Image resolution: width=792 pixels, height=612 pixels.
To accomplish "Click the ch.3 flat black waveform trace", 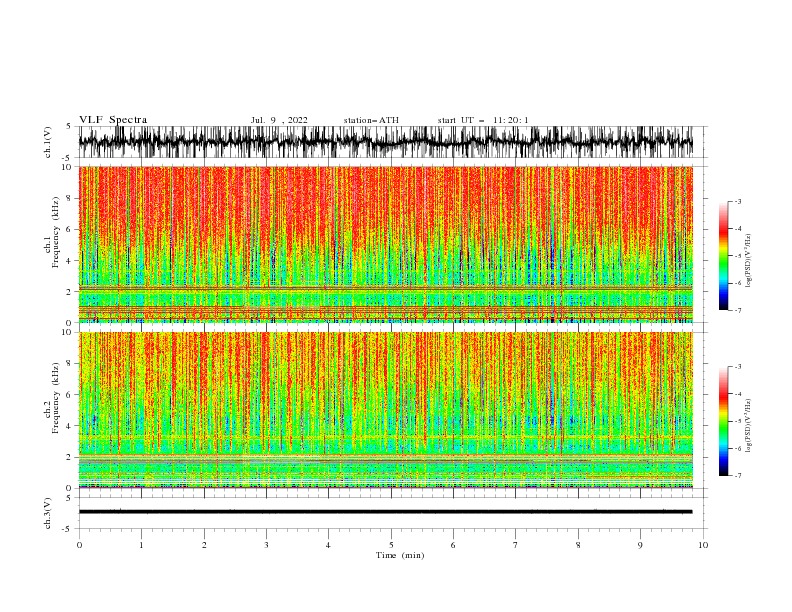I will coord(385,512).
